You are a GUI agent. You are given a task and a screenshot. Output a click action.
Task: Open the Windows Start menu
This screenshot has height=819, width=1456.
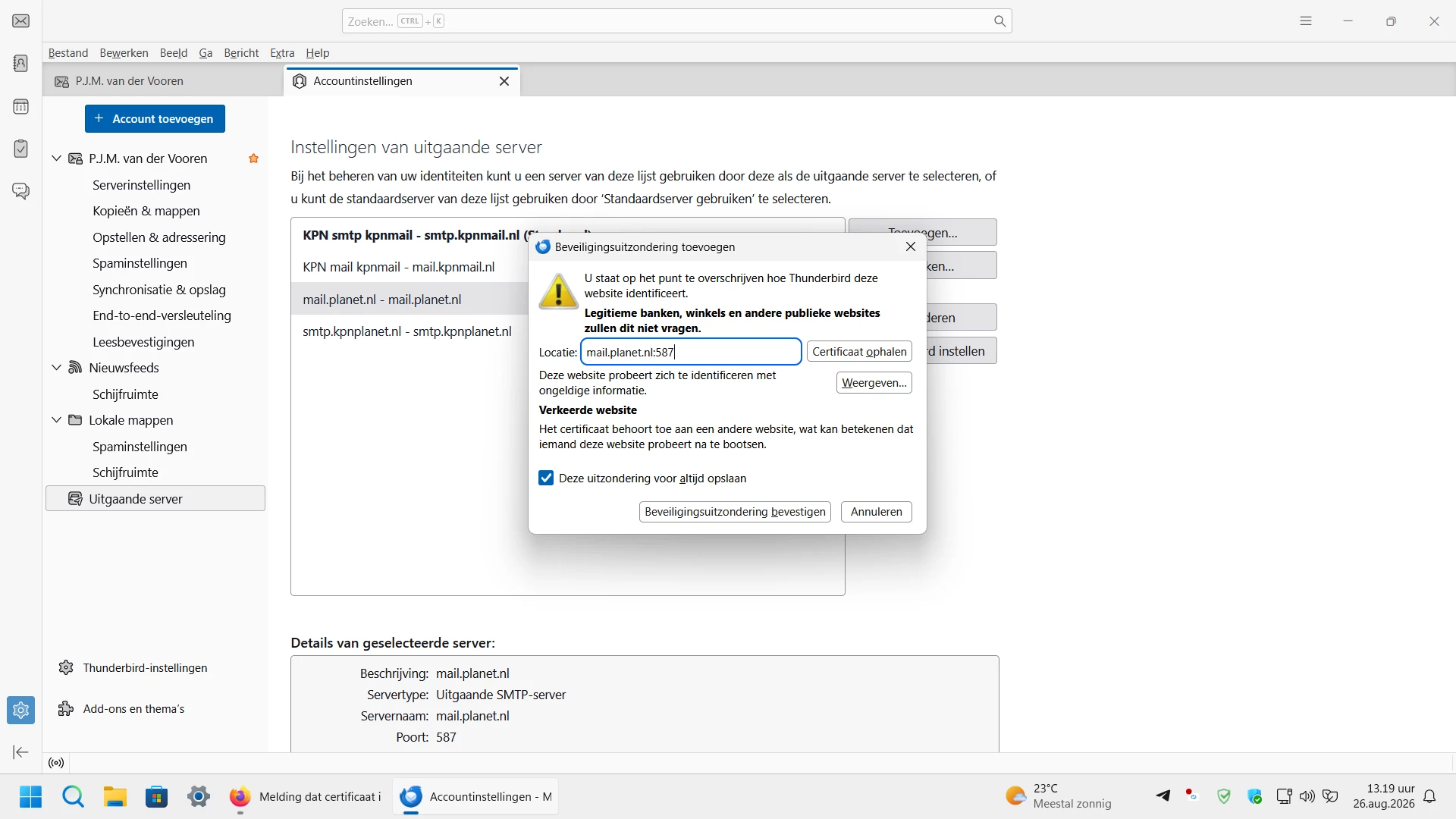click(x=30, y=796)
